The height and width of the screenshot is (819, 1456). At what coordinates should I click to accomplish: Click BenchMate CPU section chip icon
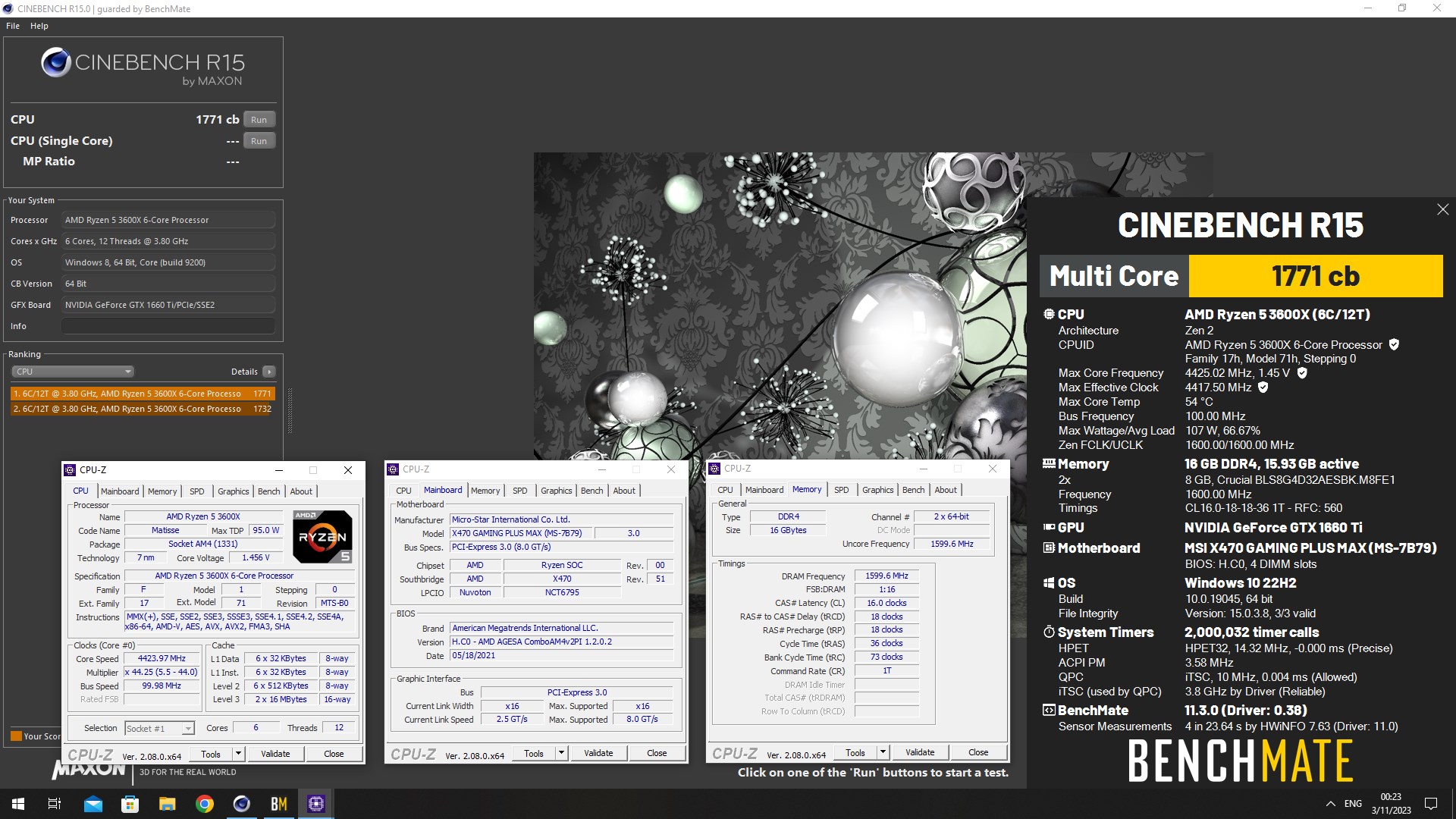1049,314
